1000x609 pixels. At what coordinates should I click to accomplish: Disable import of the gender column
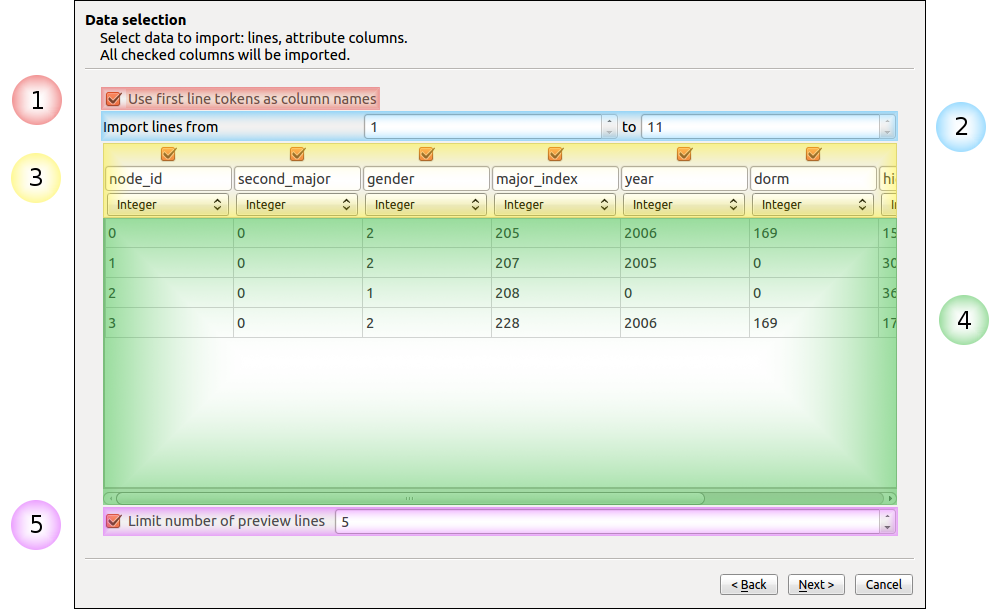tap(426, 154)
